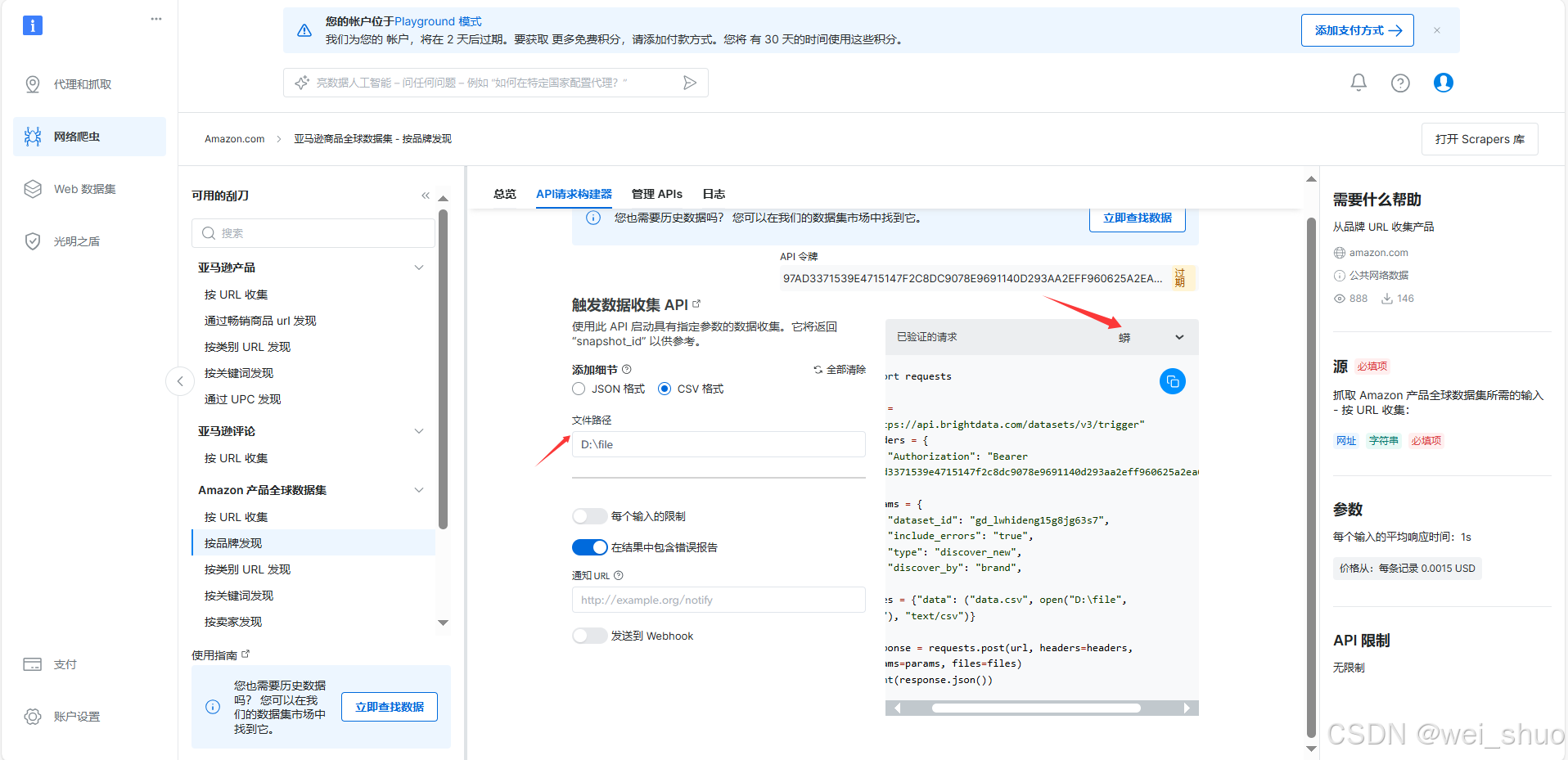Click the views eye icon showing 888
Screen dimensions: 1568x760
coord(1340,299)
